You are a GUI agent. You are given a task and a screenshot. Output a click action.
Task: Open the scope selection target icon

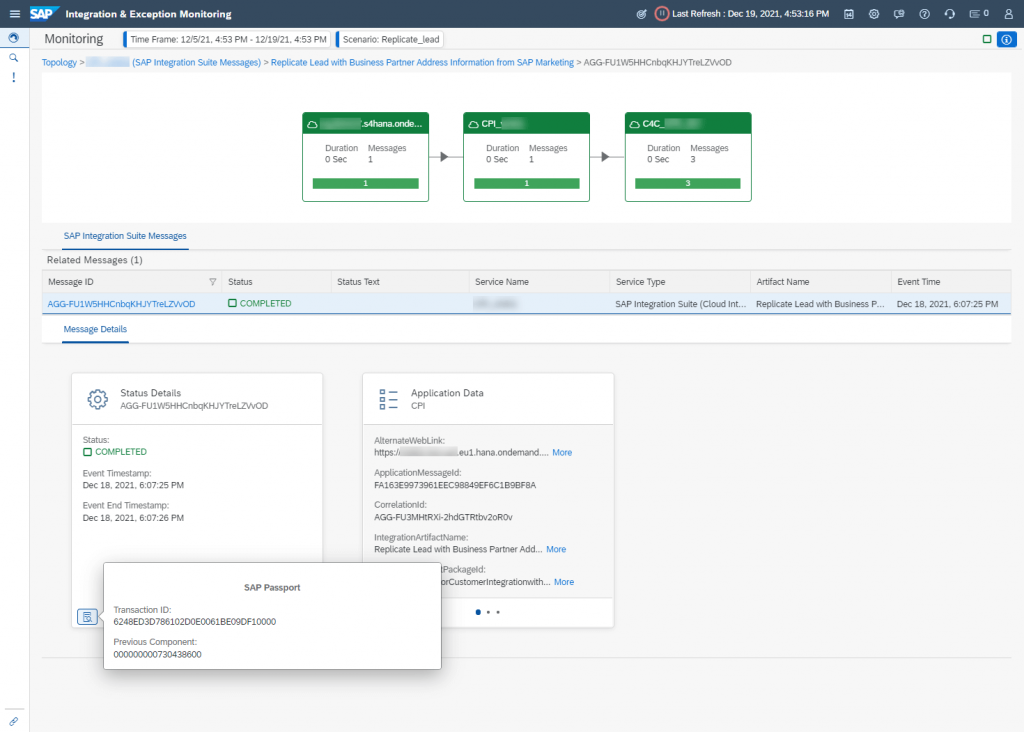641,14
